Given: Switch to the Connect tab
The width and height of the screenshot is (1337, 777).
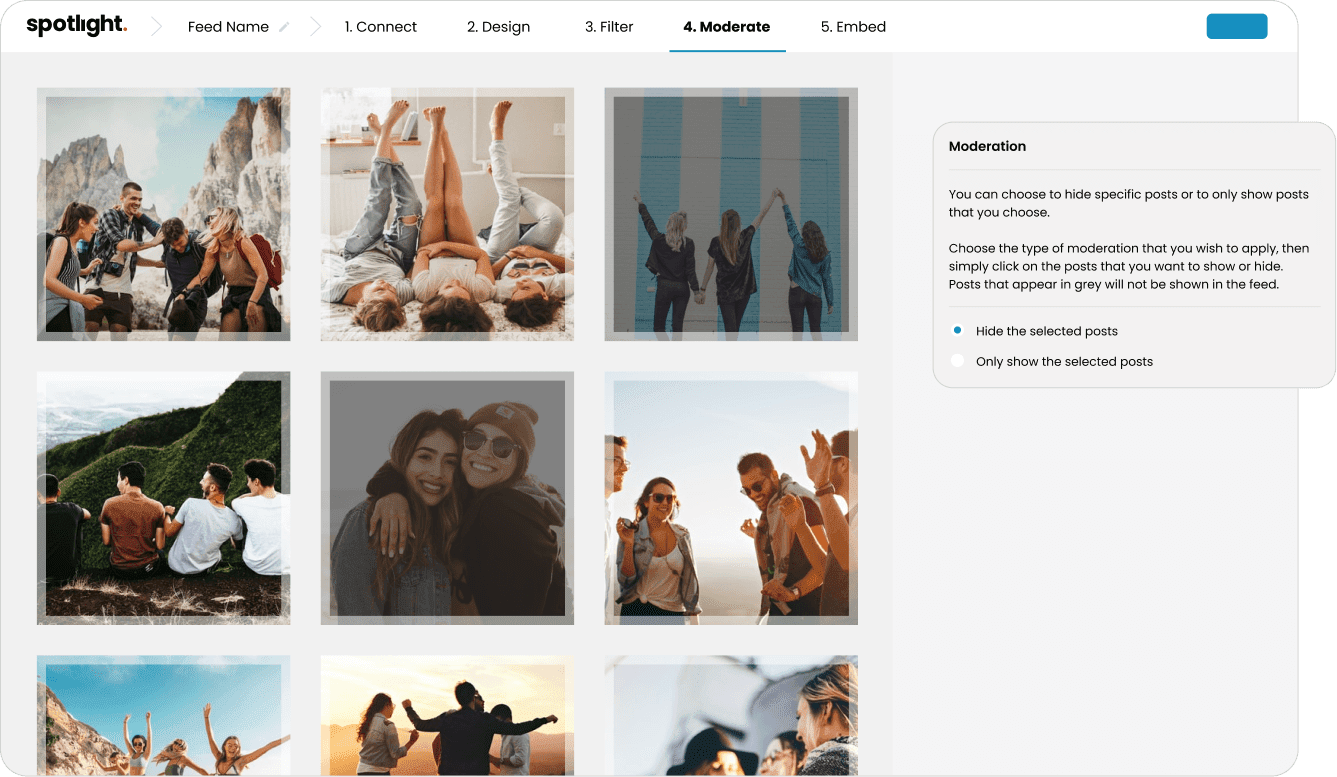Looking at the screenshot, I should pos(381,27).
